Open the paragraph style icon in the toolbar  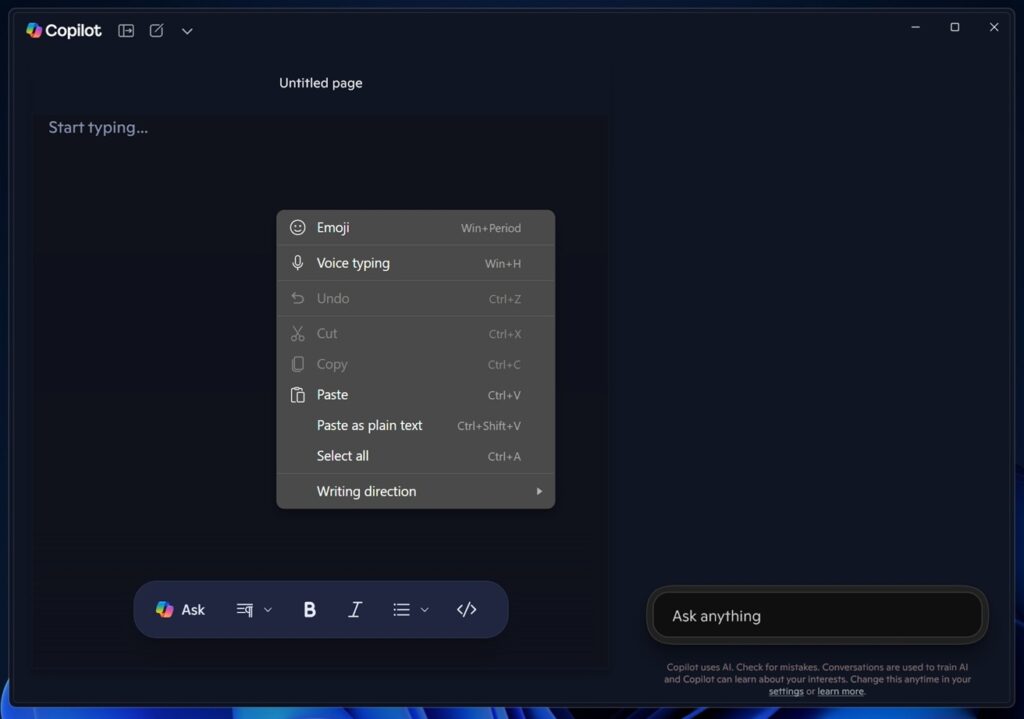(244, 609)
